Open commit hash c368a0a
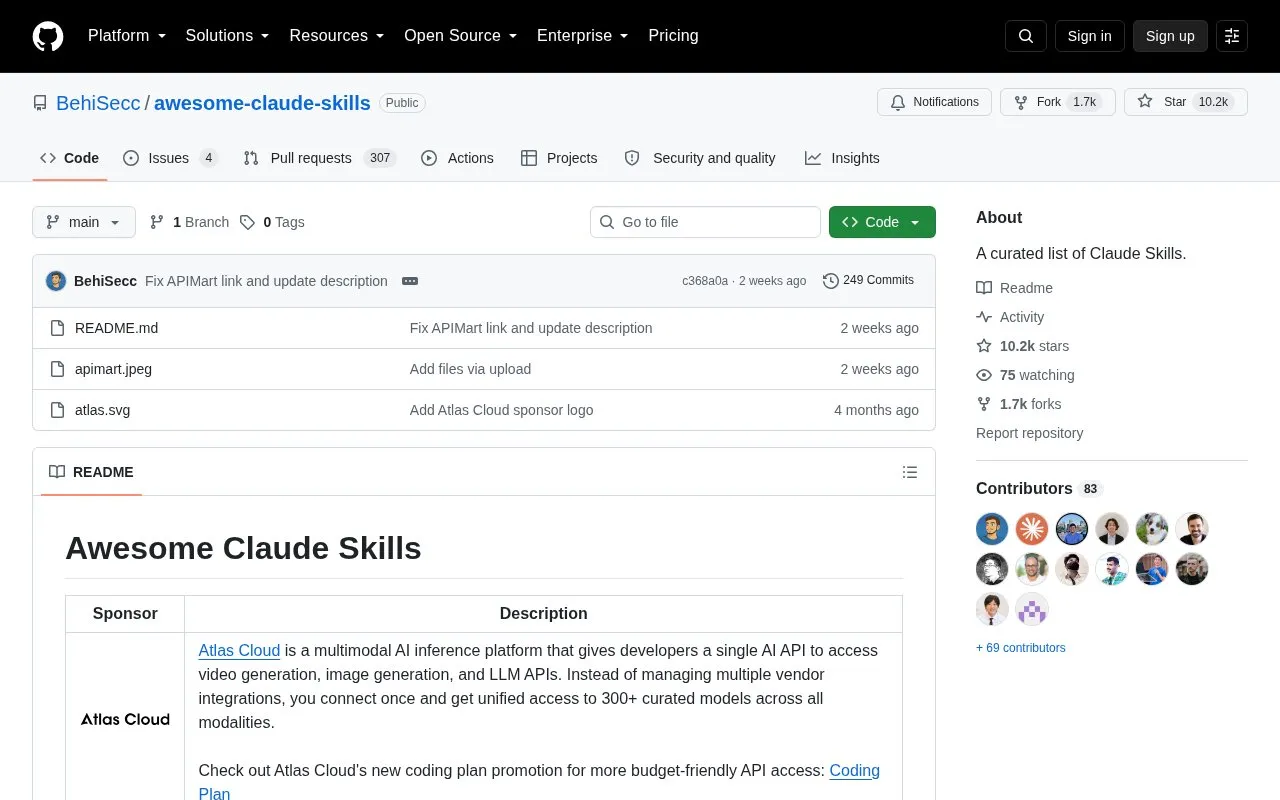 705,281
